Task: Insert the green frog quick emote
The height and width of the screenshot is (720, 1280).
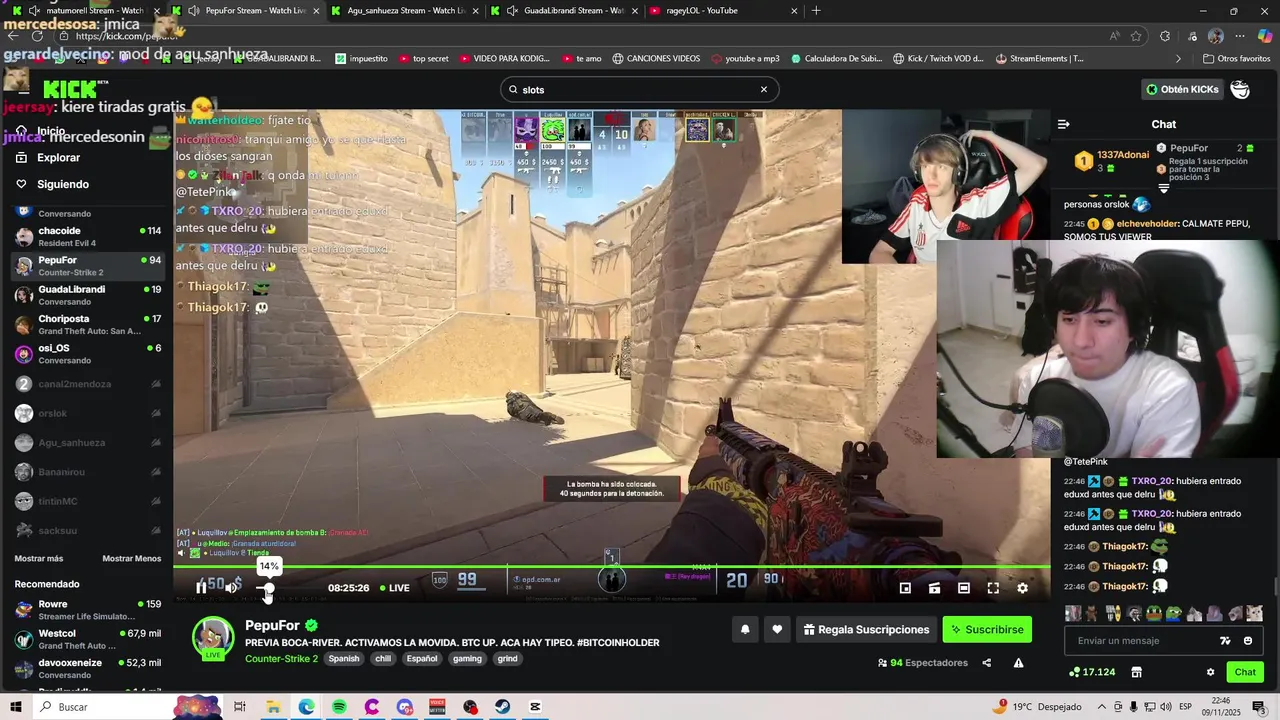Action: point(1153,613)
